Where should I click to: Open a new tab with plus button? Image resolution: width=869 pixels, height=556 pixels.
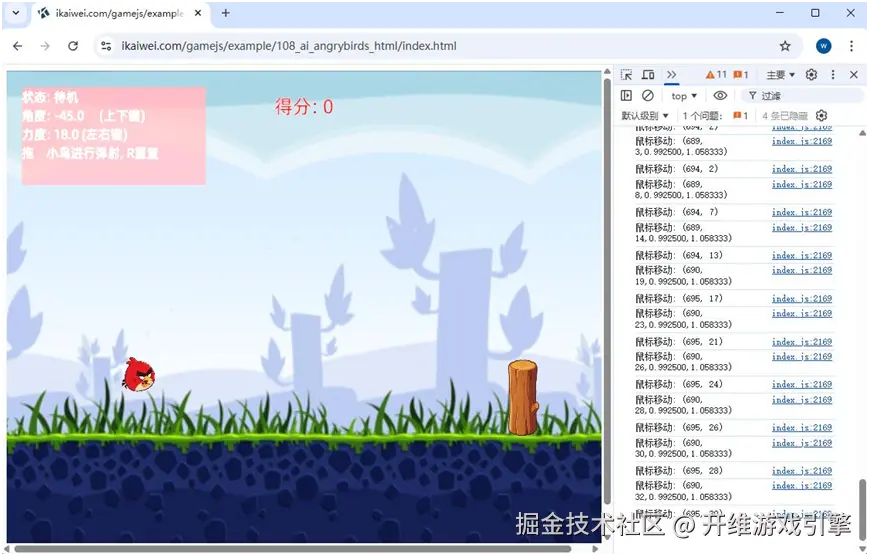click(225, 13)
